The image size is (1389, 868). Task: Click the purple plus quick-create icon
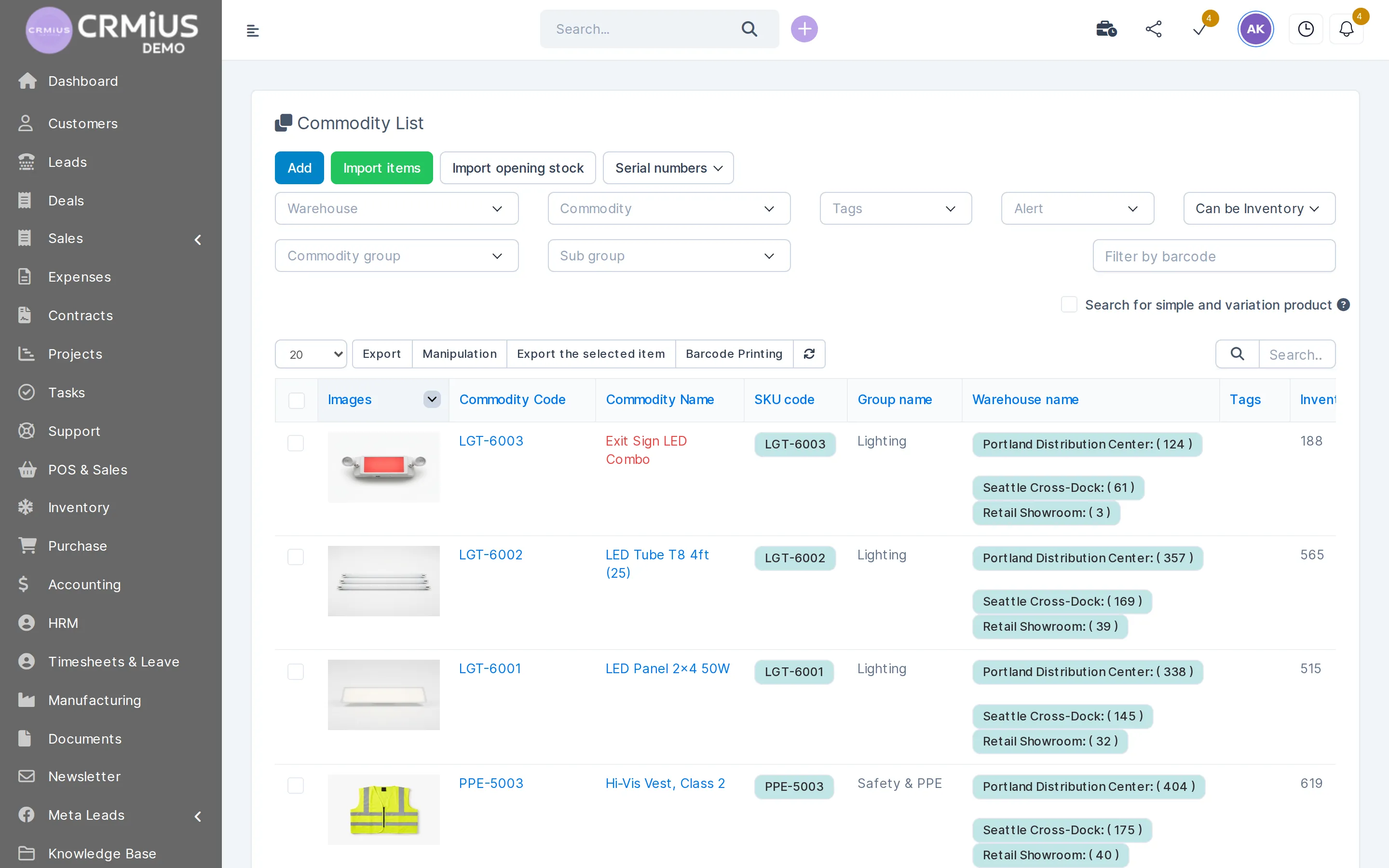click(804, 29)
